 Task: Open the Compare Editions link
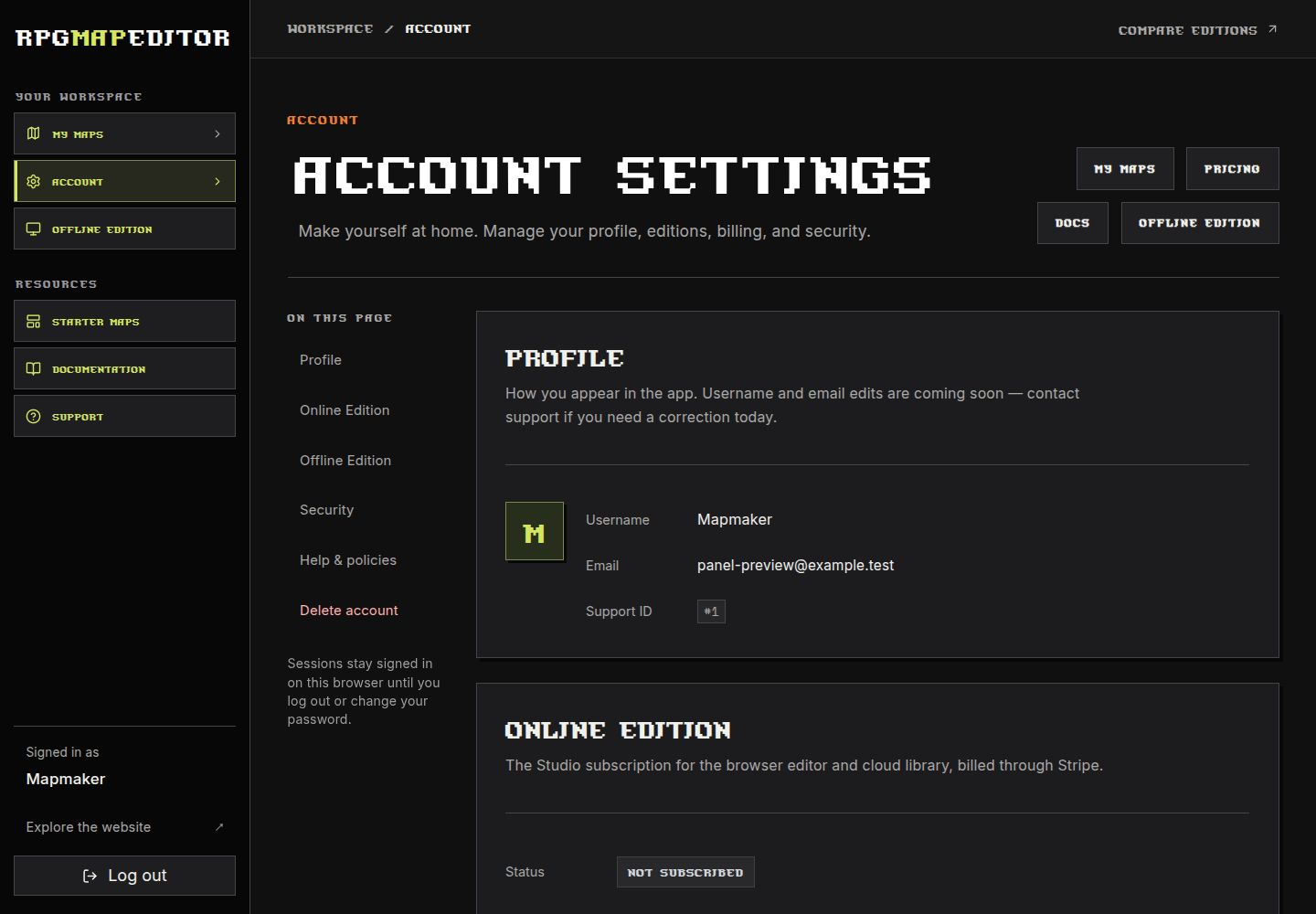point(1197,30)
